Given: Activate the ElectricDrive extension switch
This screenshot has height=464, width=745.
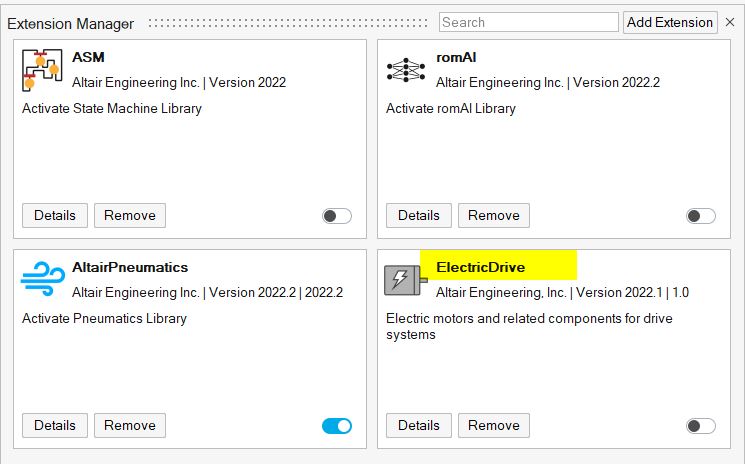Looking at the screenshot, I should pyautogui.click(x=701, y=426).
